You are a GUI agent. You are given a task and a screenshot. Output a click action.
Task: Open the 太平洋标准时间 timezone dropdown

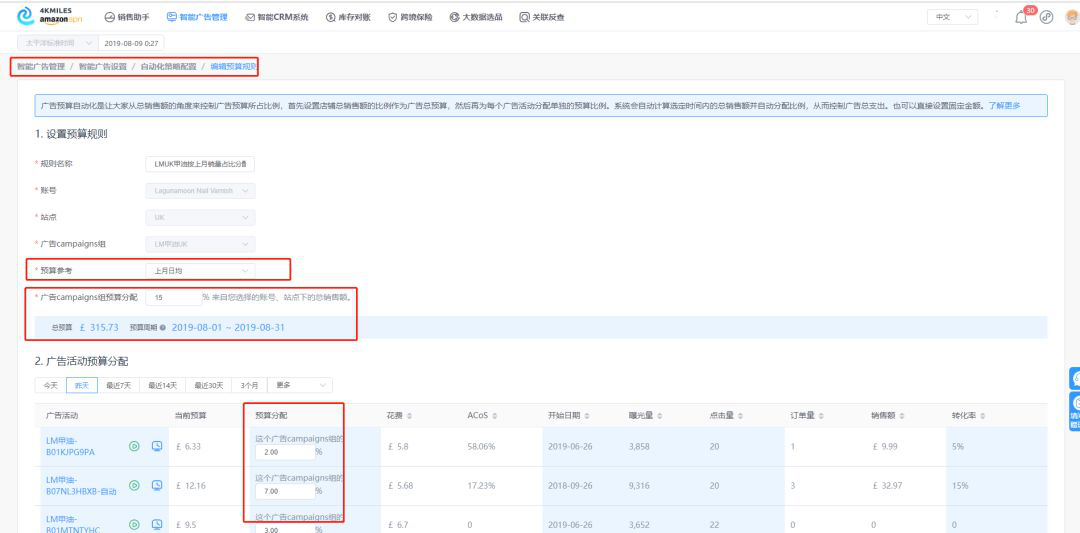pos(57,43)
